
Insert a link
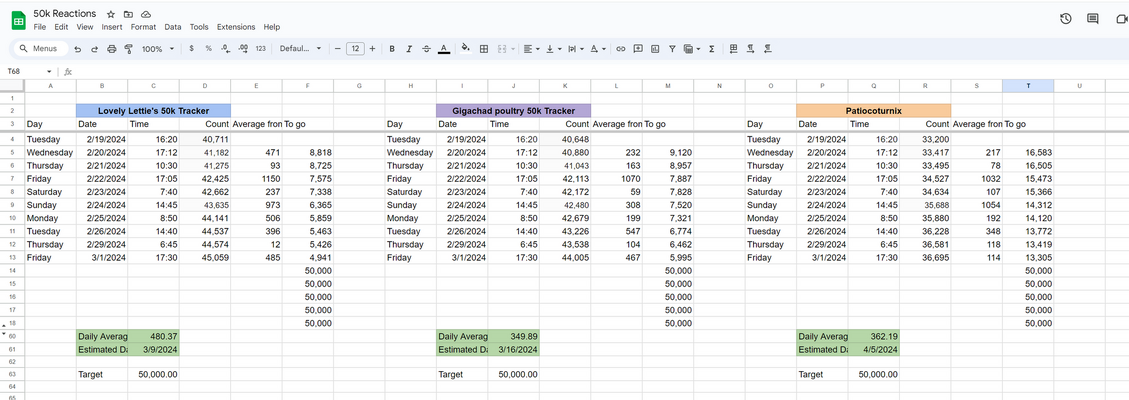pos(620,49)
